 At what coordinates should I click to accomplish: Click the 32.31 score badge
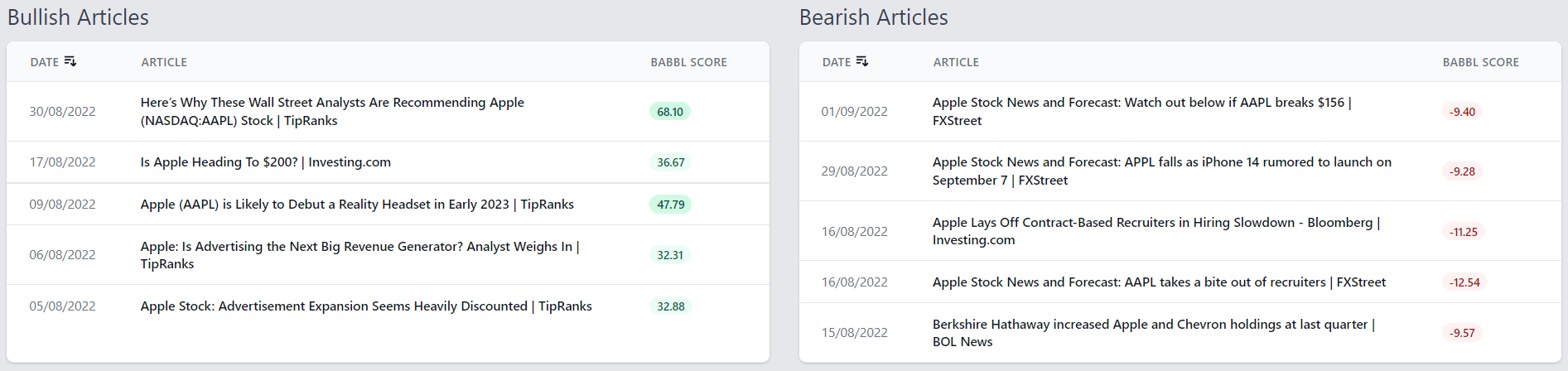coord(670,255)
